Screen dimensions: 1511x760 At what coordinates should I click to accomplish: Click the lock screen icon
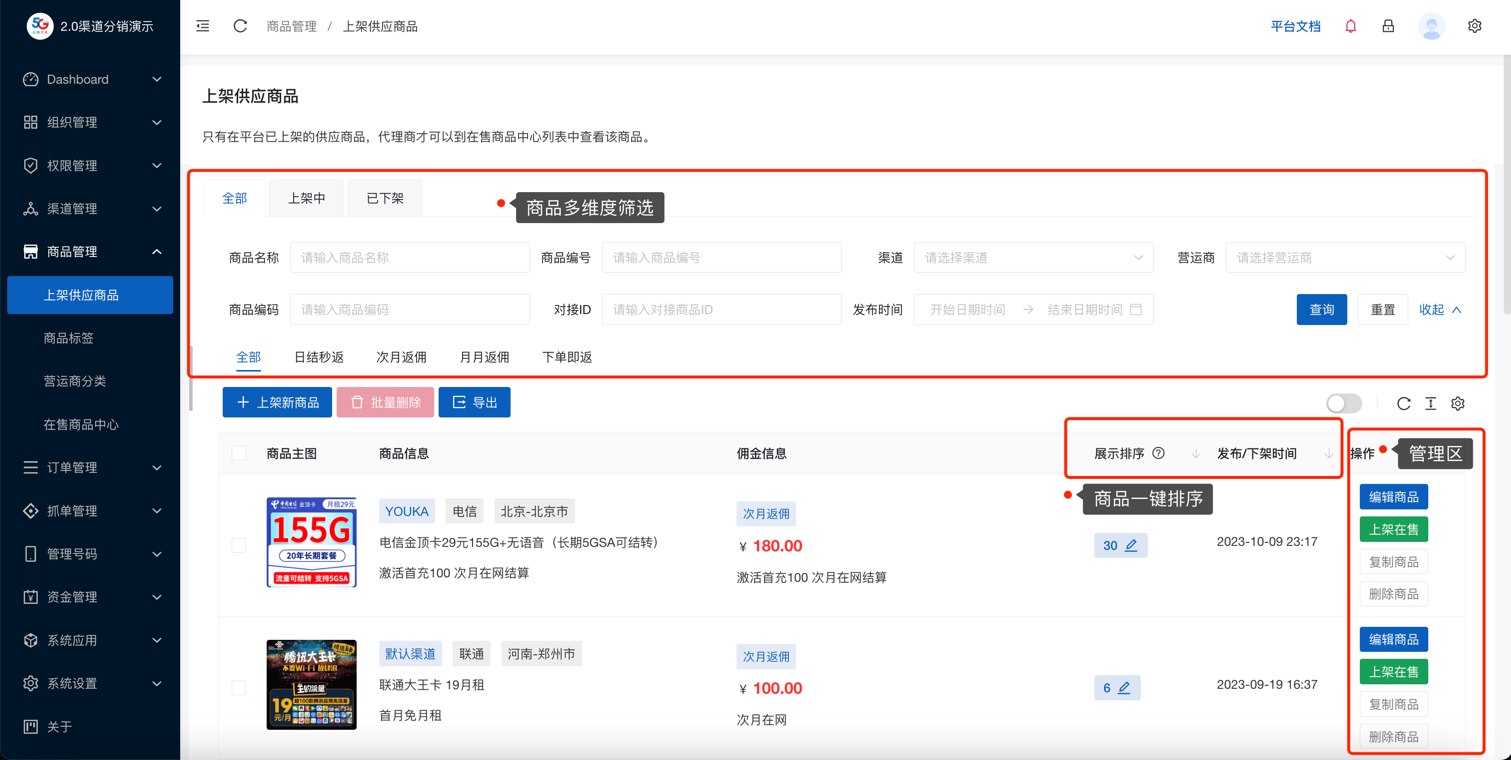click(1388, 26)
